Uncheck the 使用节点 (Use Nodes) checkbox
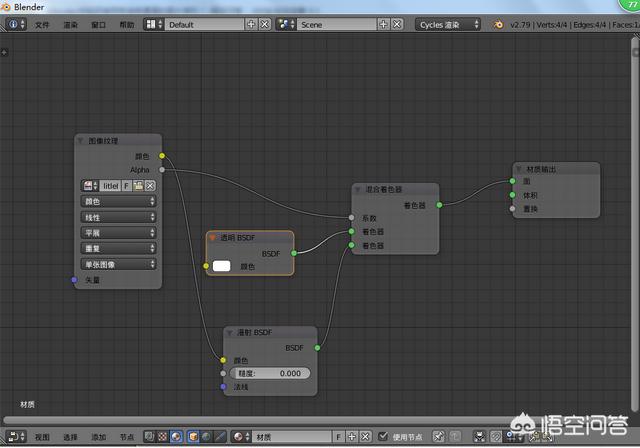The image size is (640, 448). 382,437
